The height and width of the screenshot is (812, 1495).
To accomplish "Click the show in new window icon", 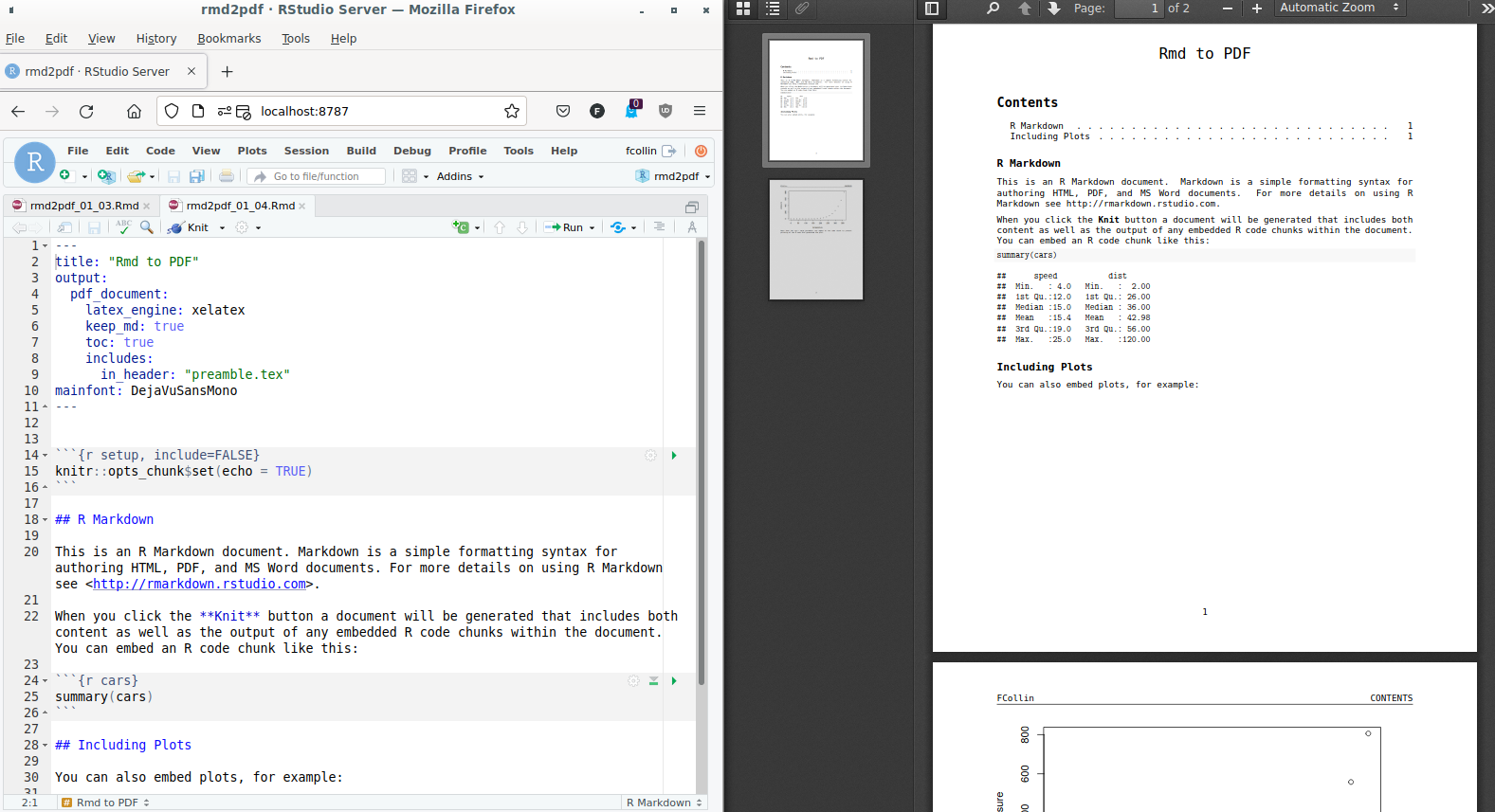I will [64, 227].
